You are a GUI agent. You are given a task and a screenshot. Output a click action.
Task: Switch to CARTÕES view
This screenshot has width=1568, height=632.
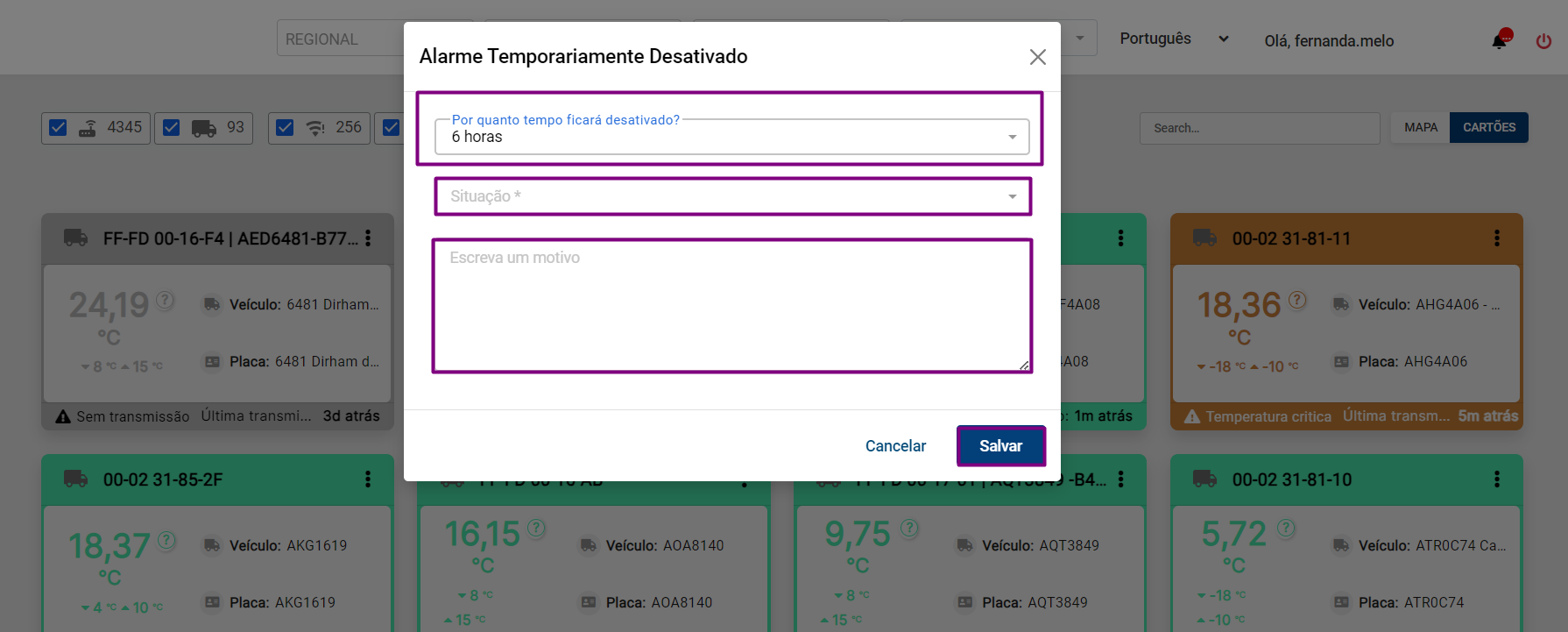(1488, 128)
